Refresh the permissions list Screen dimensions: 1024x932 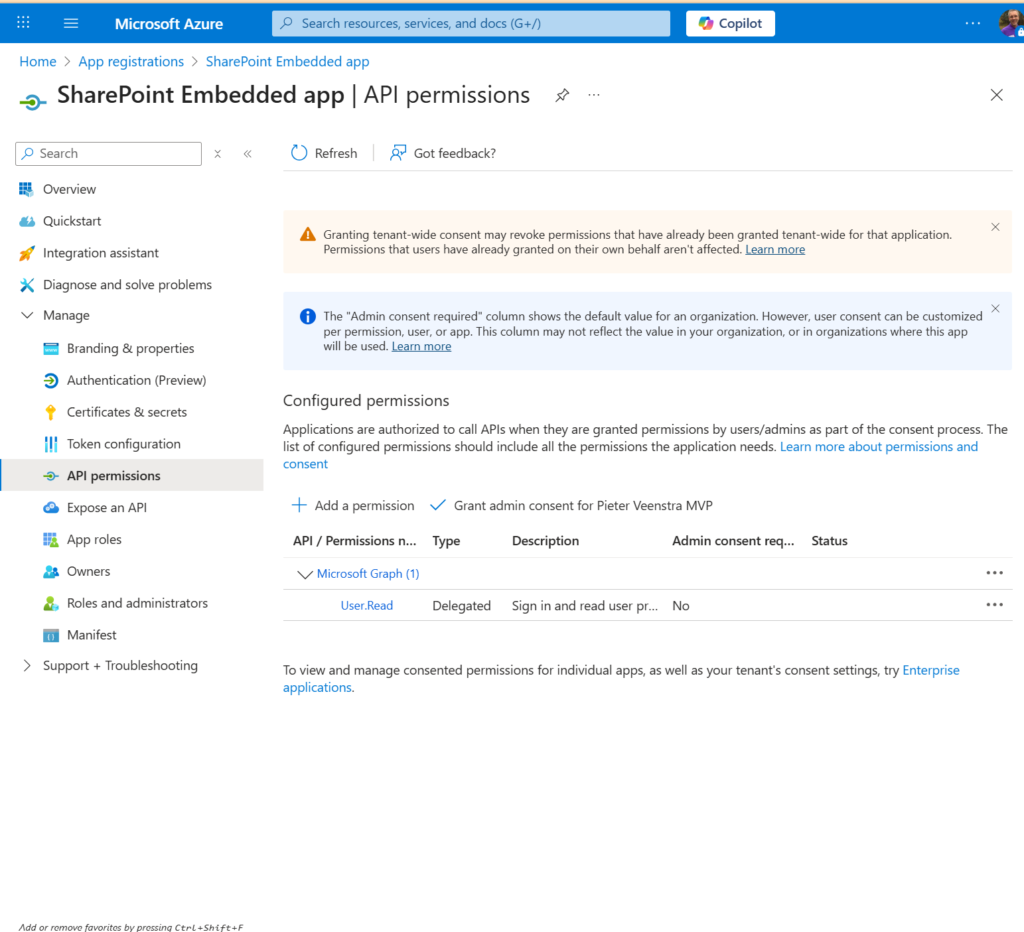(324, 153)
